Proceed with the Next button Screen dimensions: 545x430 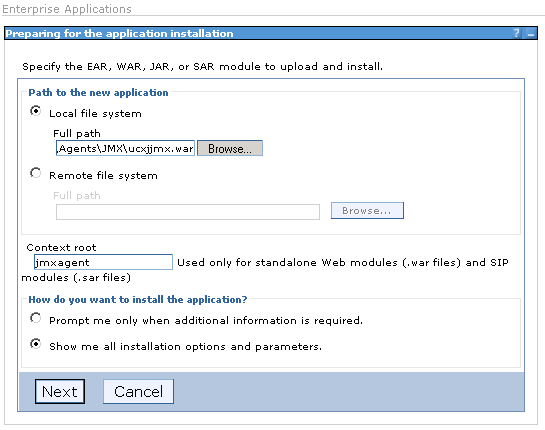pyautogui.click(x=60, y=392)
